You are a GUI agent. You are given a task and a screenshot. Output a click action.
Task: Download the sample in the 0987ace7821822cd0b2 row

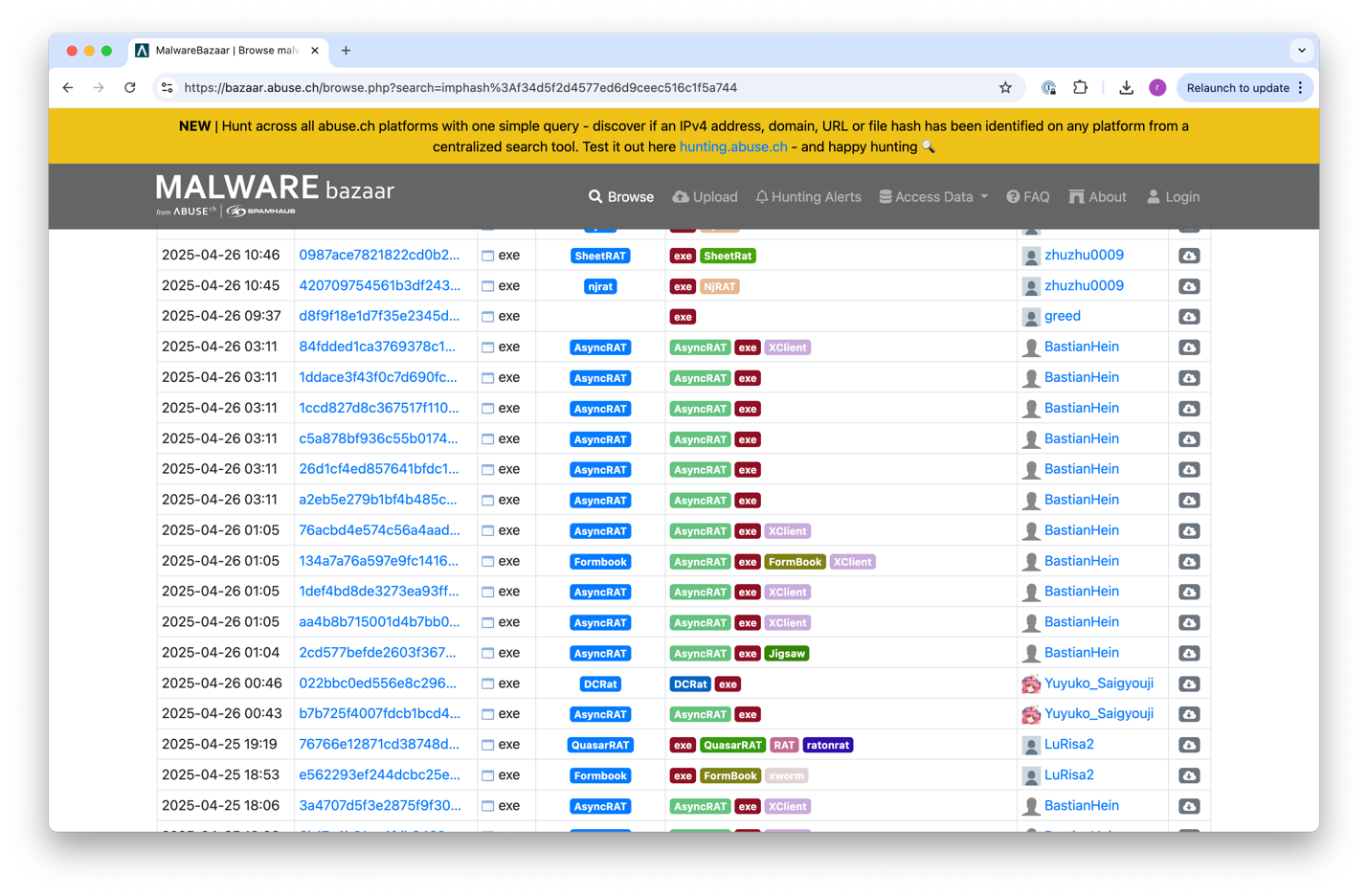[x=1189, y=256]
